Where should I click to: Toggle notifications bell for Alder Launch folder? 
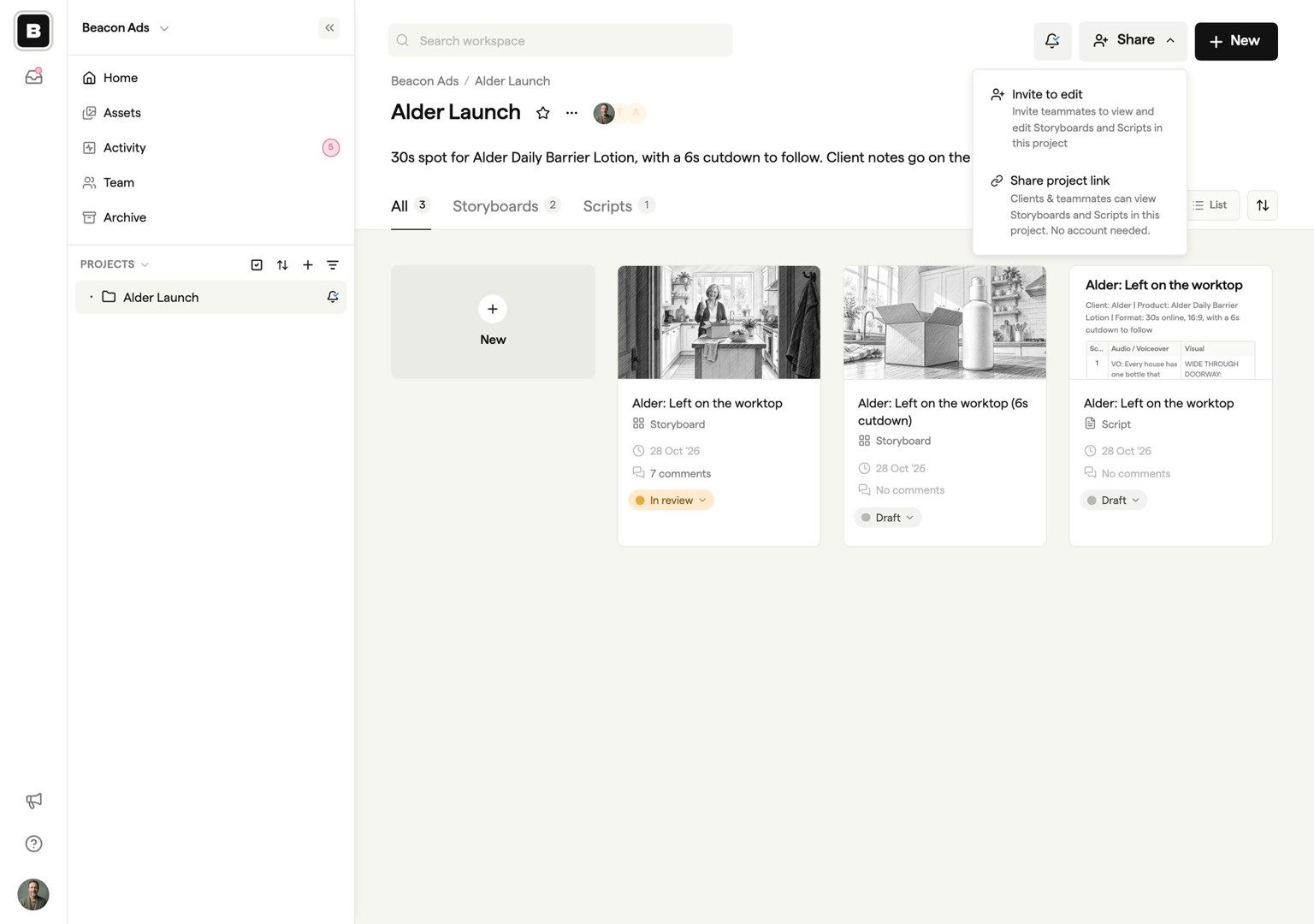333,297
